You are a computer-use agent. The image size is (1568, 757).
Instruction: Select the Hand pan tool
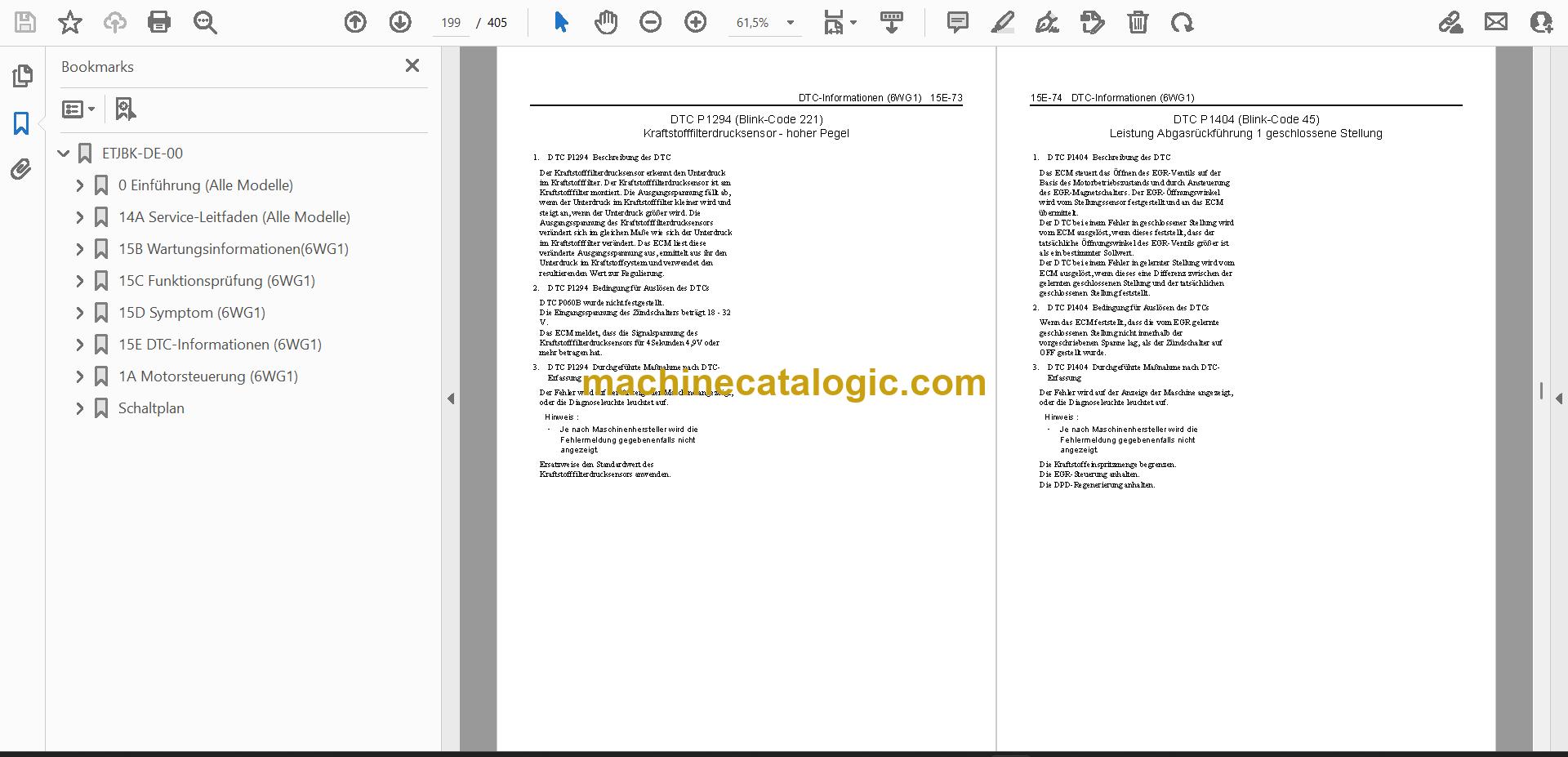[605, 22]
